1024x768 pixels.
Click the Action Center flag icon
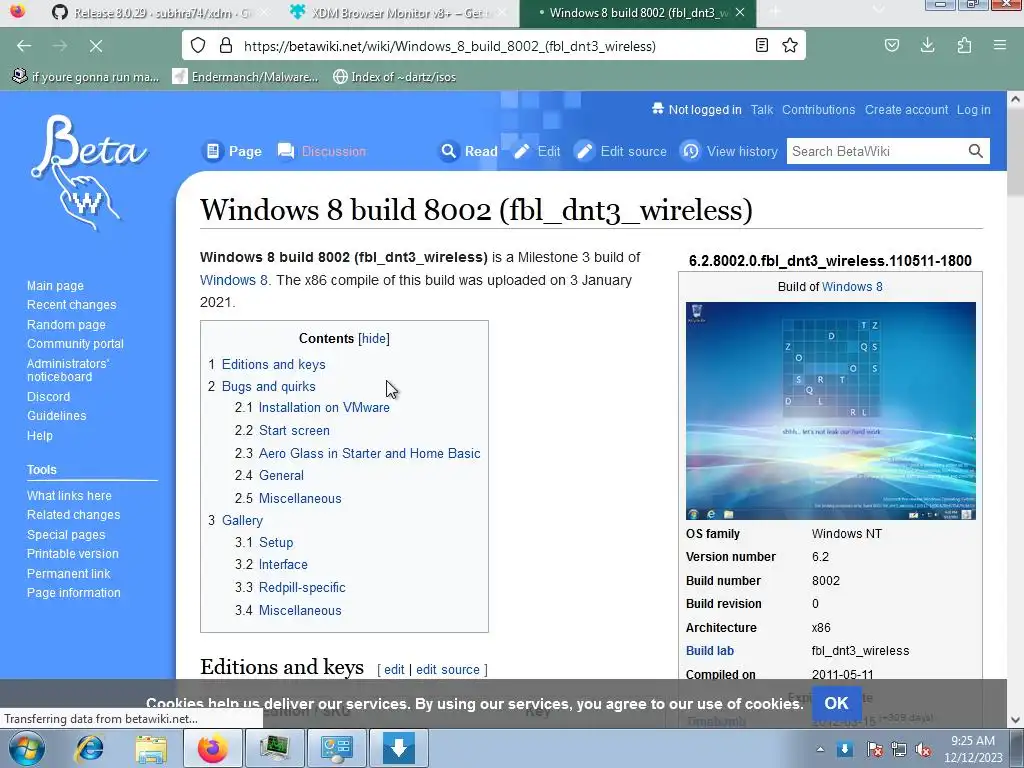point(874,749)
